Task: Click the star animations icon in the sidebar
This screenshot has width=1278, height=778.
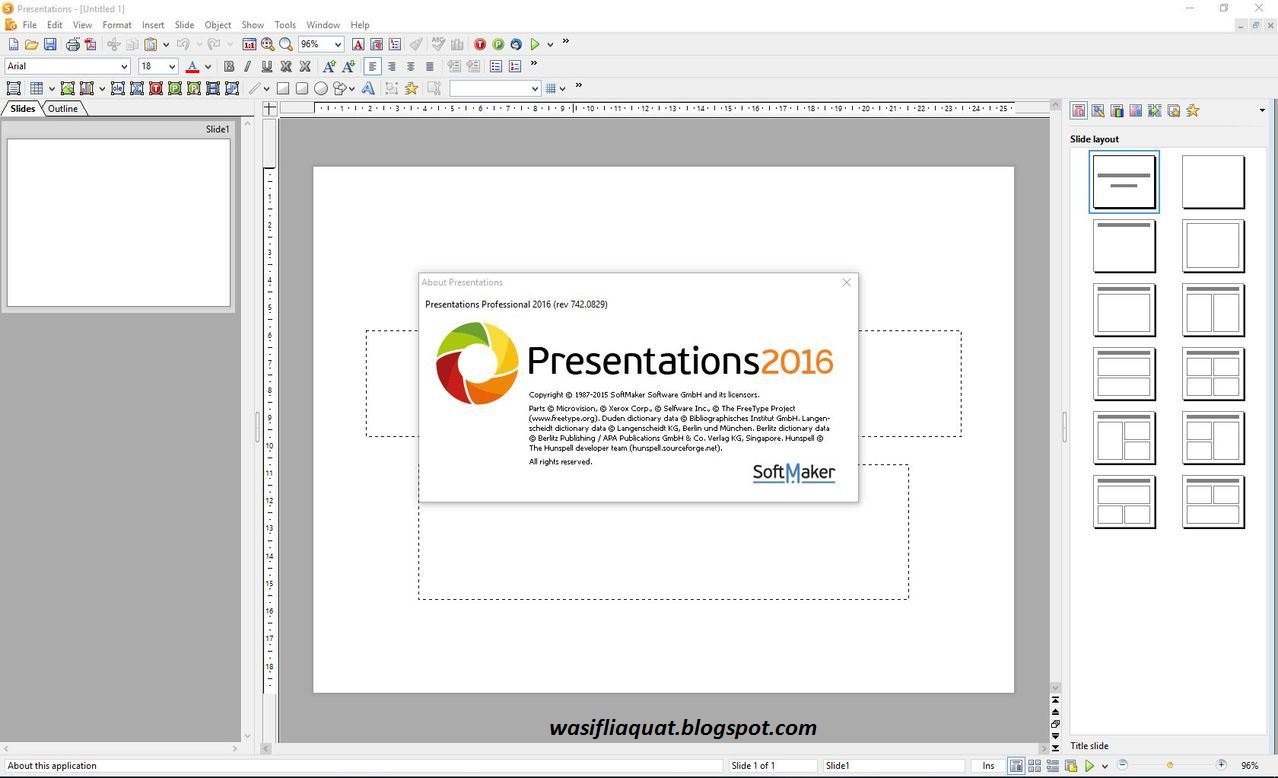Action: [x=1192, y=111]
